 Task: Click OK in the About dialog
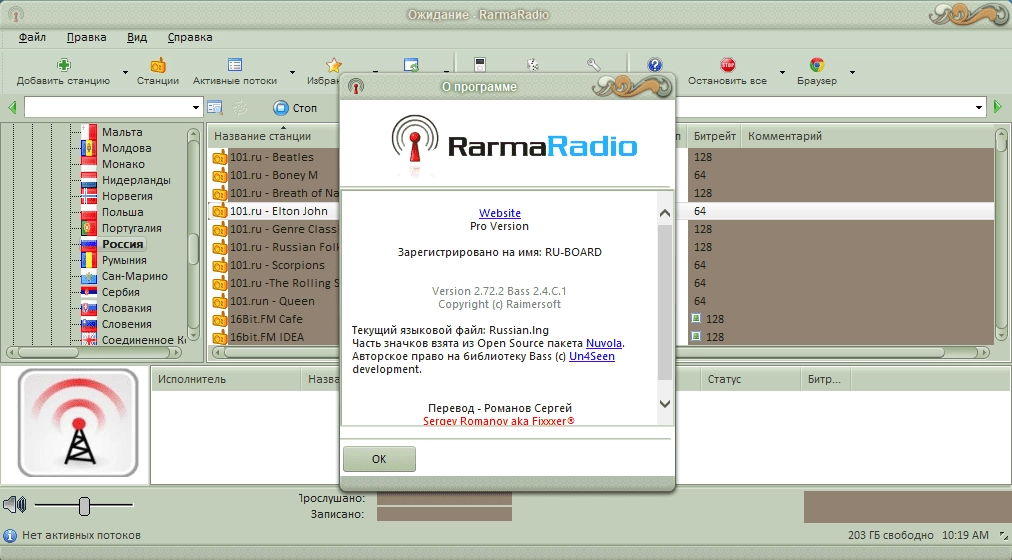[x=379, y=459]
